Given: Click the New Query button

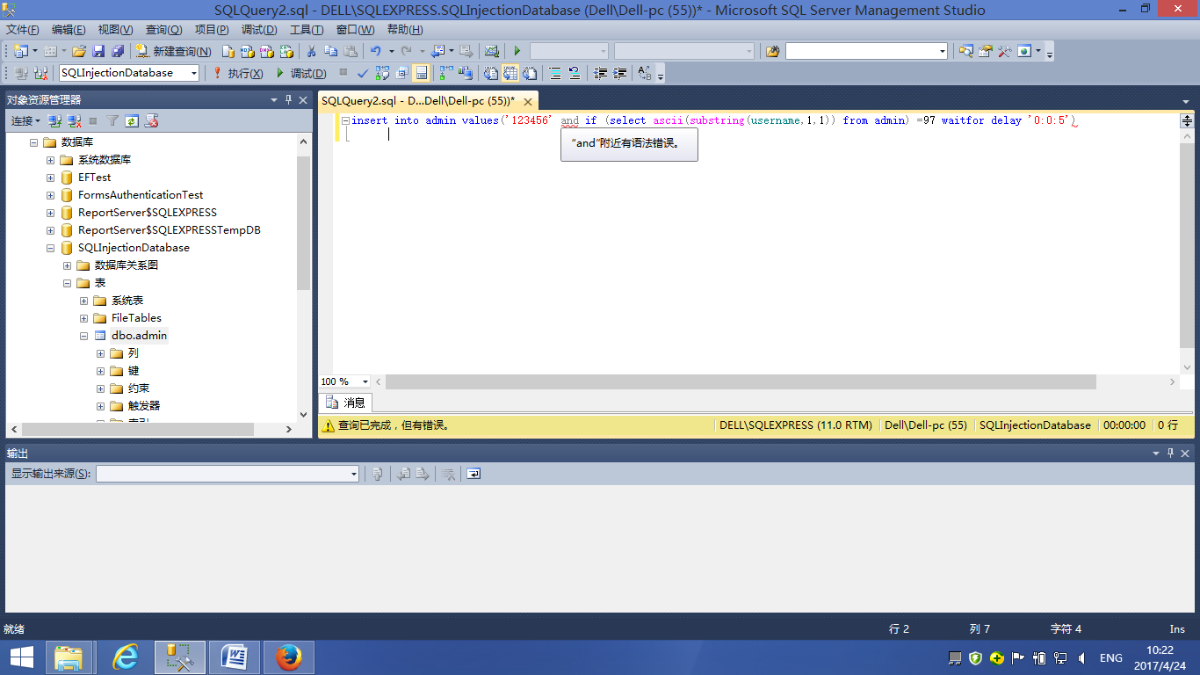Looking at the screenshot, I should pos(174,51).
